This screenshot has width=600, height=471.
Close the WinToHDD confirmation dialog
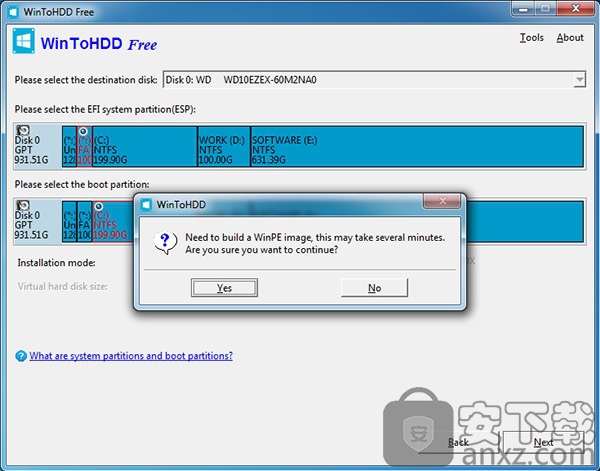pyautogui.click(x=442, y=201)
